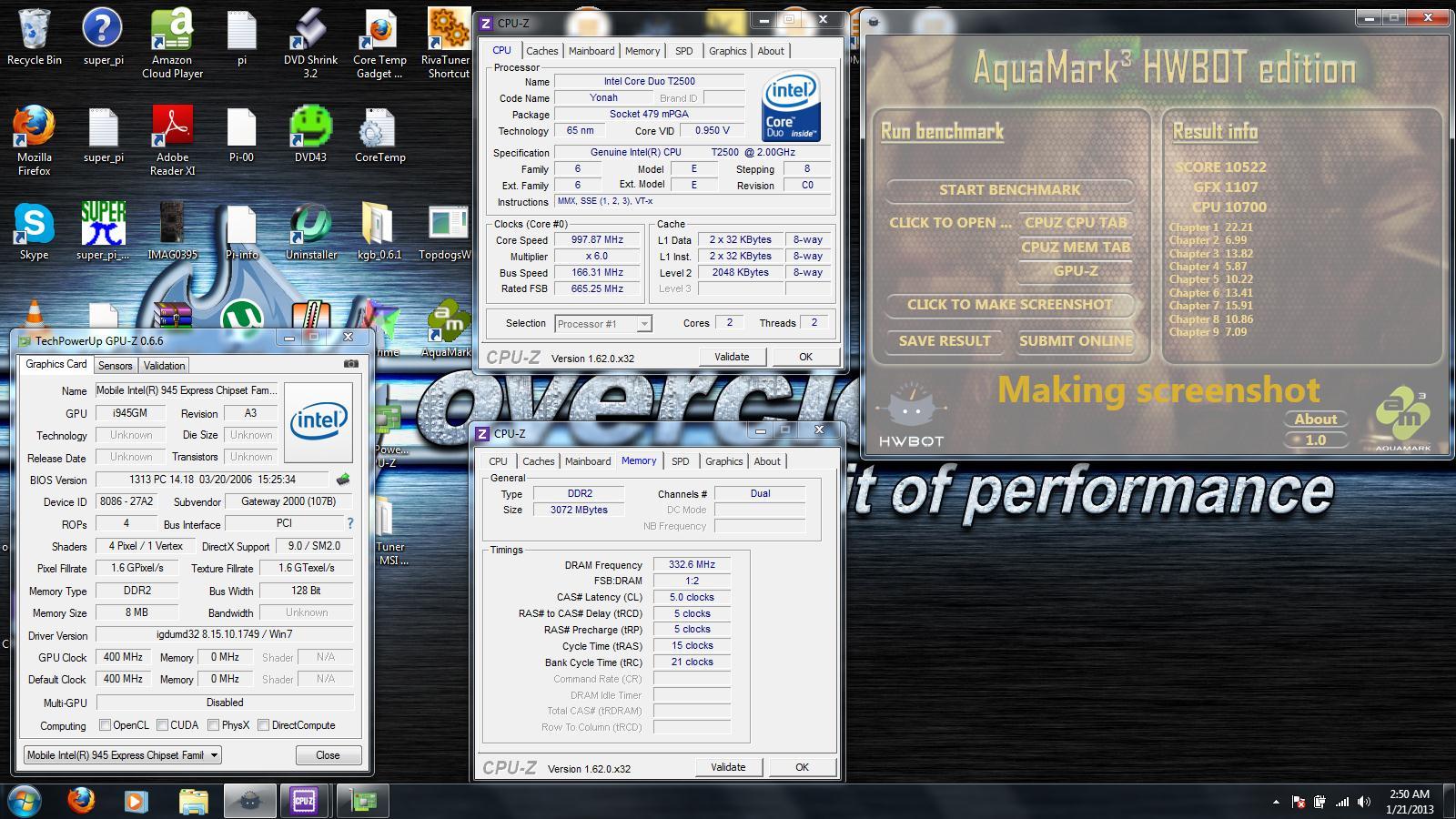Switch to GPU-Z taskbar button
1456x819 pixels.
[x=363, y=801]
